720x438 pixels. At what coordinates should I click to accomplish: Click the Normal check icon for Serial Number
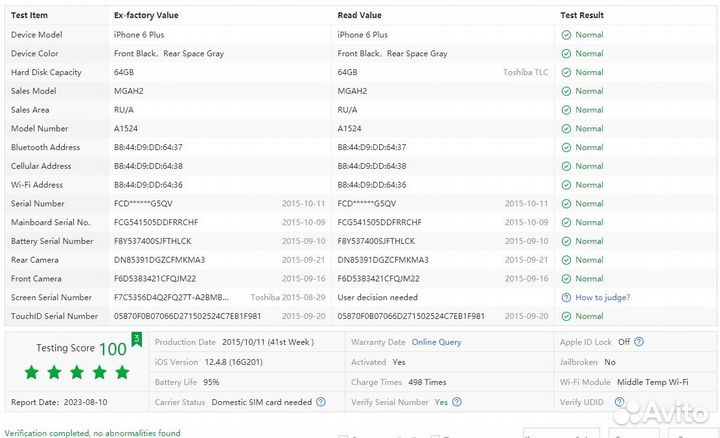[566, 204]
